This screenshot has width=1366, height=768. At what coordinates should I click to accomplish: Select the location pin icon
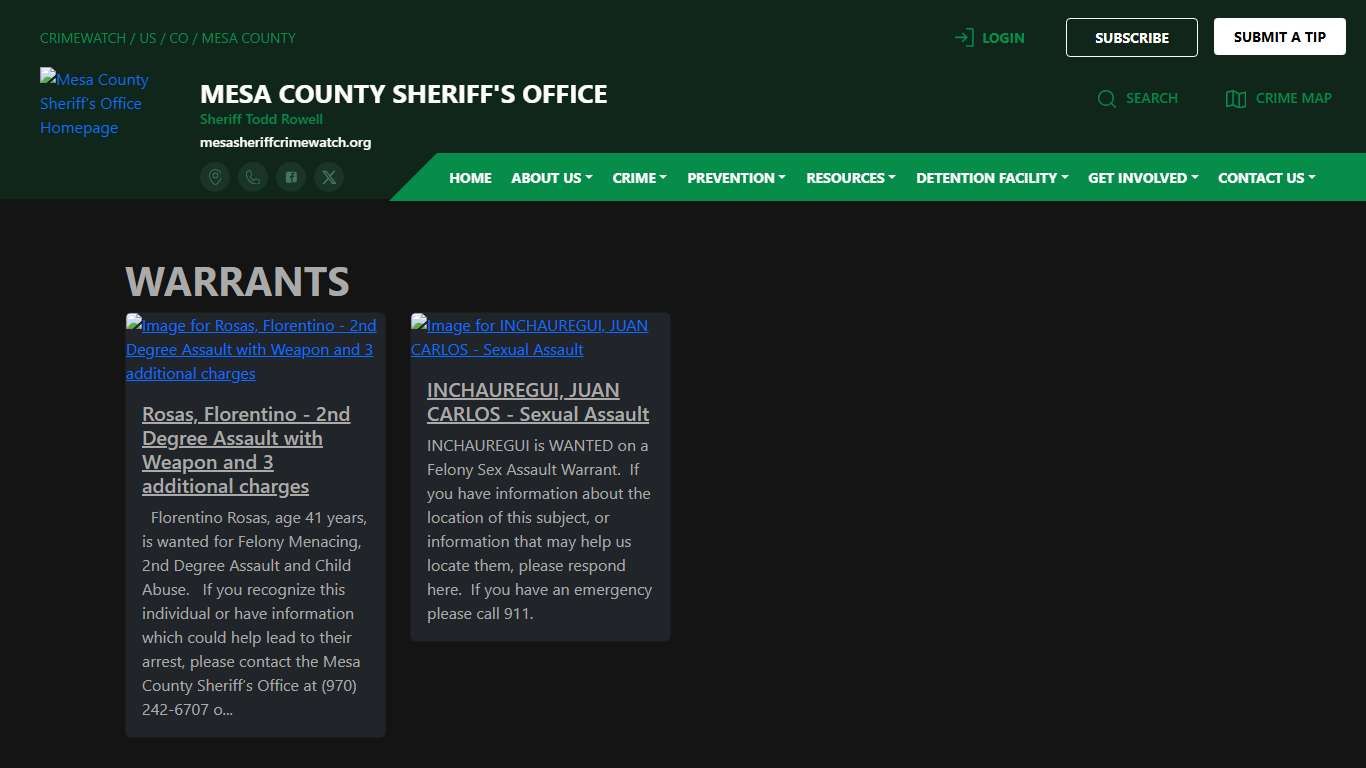214,176
